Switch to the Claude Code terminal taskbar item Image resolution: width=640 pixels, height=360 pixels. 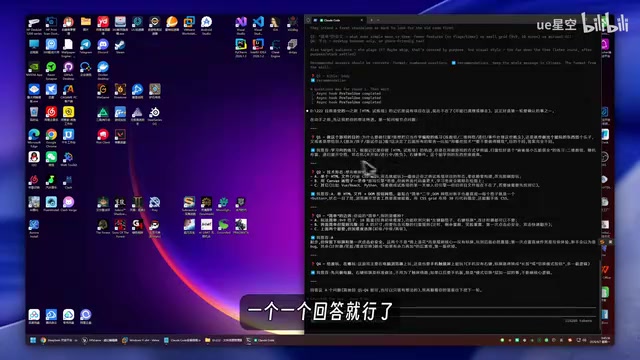coord(261,340)
